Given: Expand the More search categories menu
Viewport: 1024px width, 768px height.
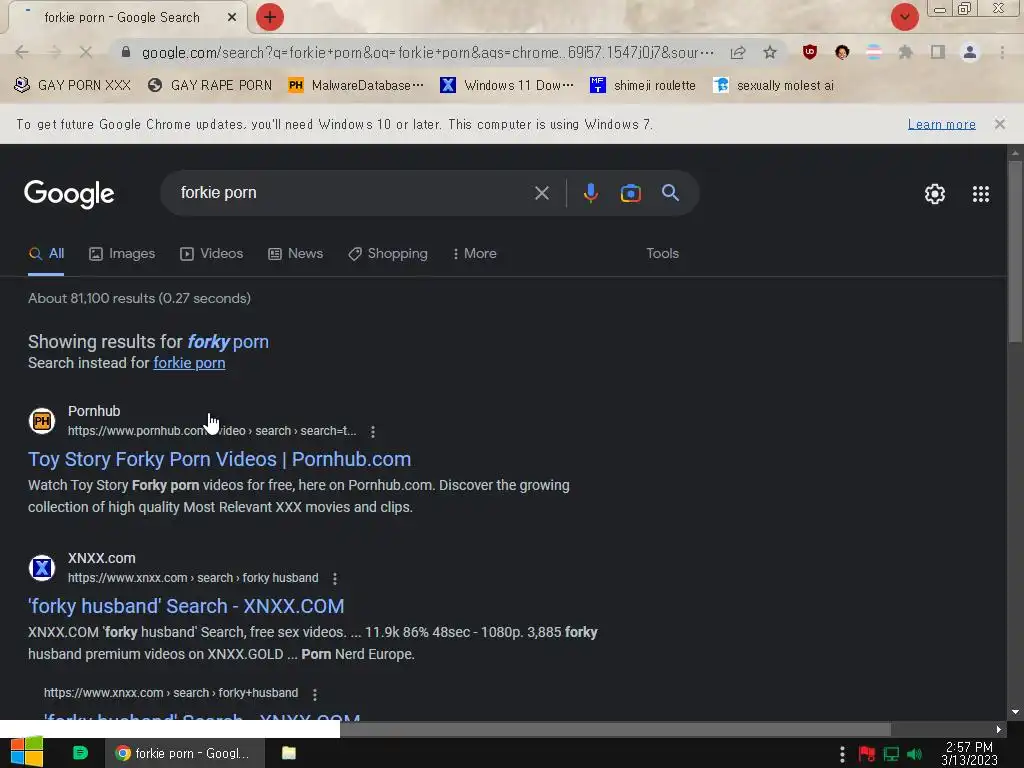Looking at the screenshot, I should click(x=474, y=254).
